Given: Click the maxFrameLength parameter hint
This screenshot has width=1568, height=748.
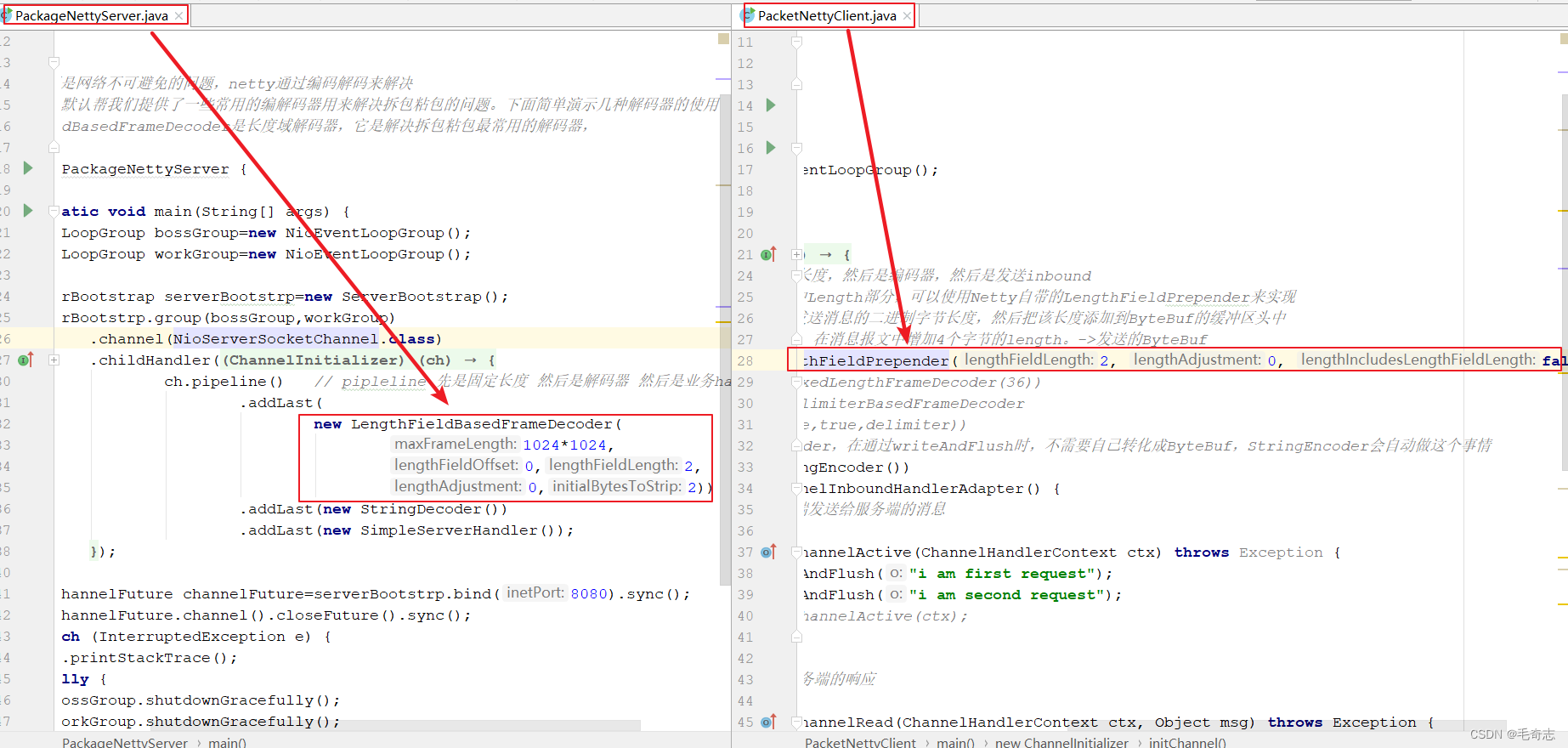Looking at the screenshot, I should point(456,444).
